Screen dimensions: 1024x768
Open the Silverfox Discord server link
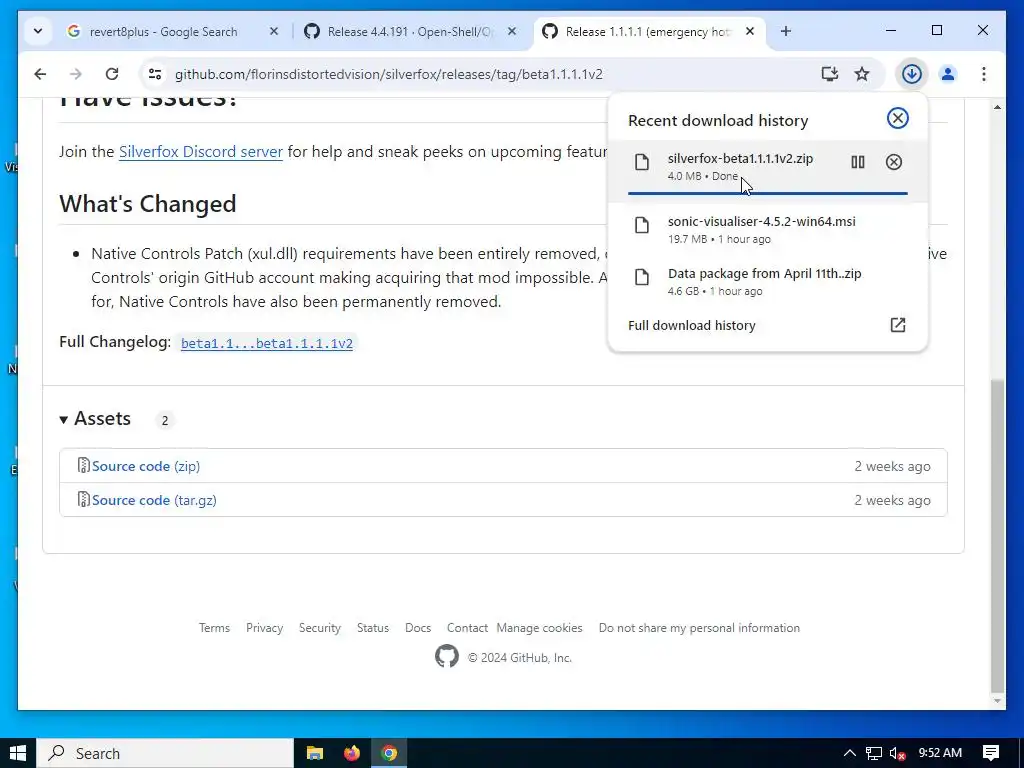pos(200,152)
